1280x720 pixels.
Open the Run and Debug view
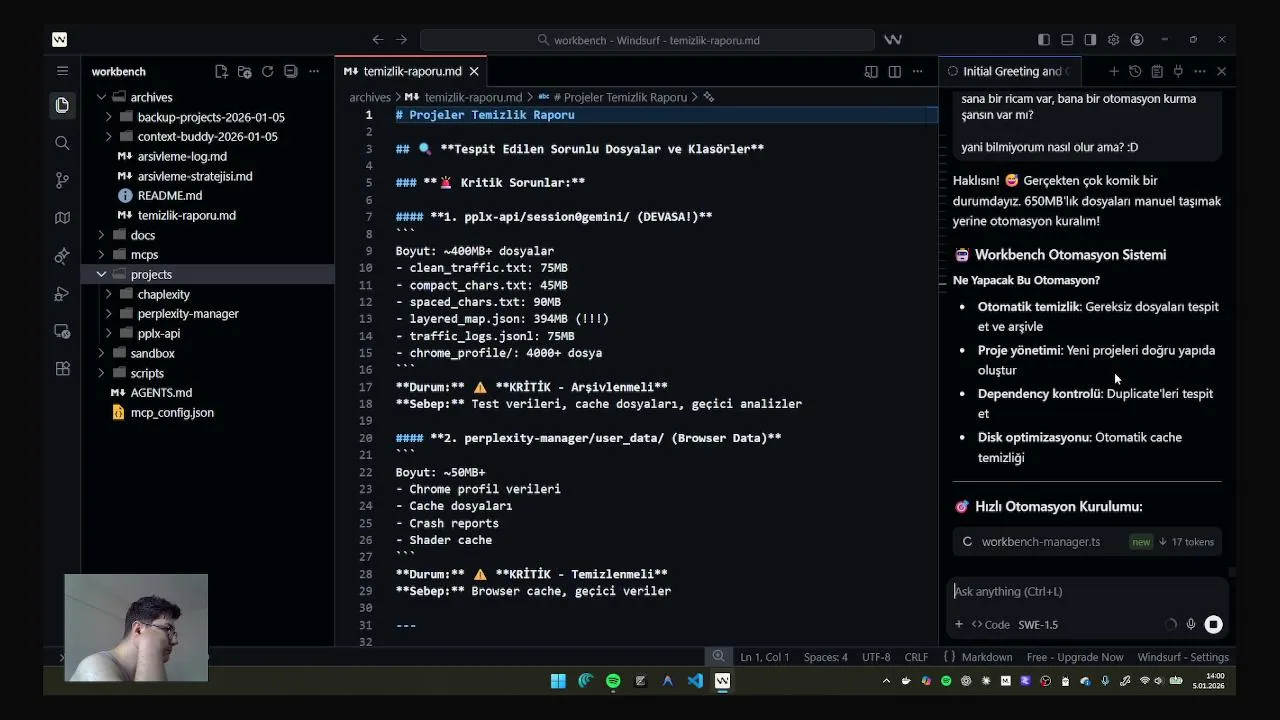[x=62, y=294]
